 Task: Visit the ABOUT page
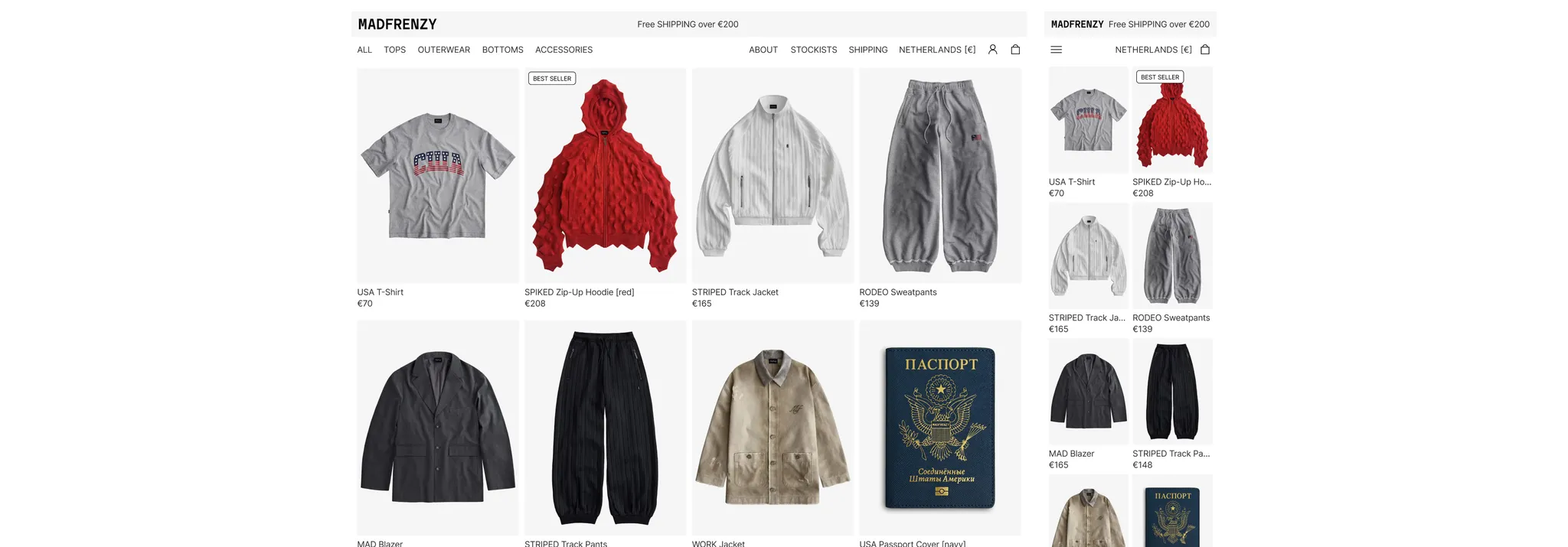763,50
